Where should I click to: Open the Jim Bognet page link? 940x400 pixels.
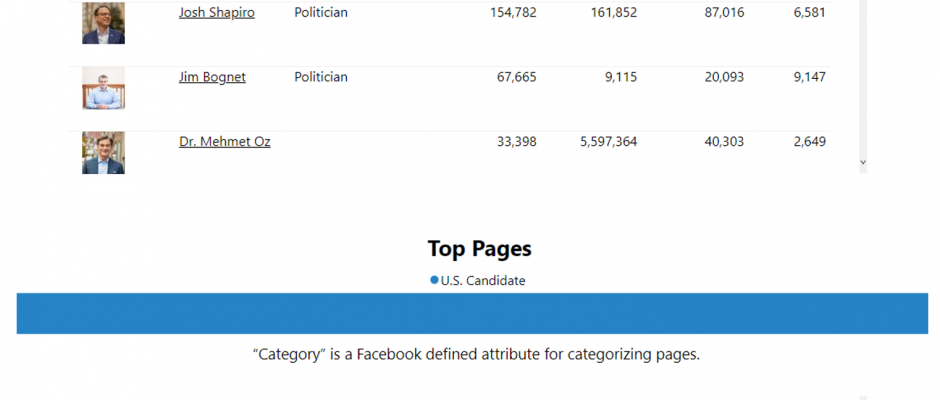click(x=212, y=77)
